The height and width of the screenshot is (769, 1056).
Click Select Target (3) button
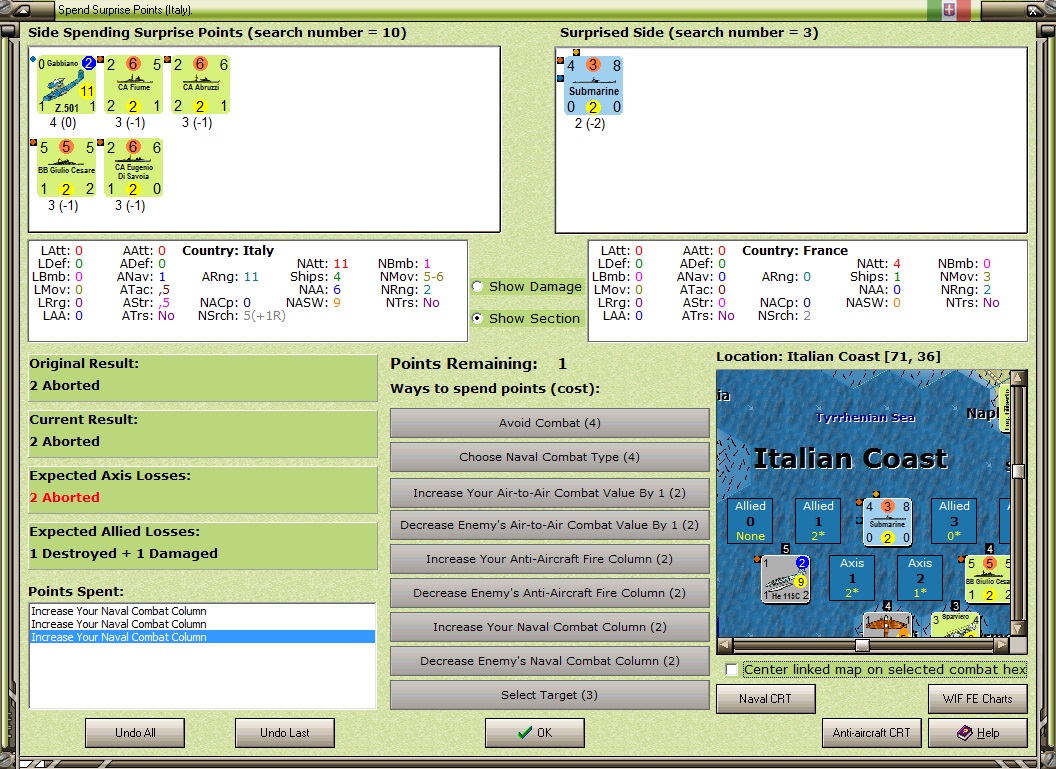550,695
